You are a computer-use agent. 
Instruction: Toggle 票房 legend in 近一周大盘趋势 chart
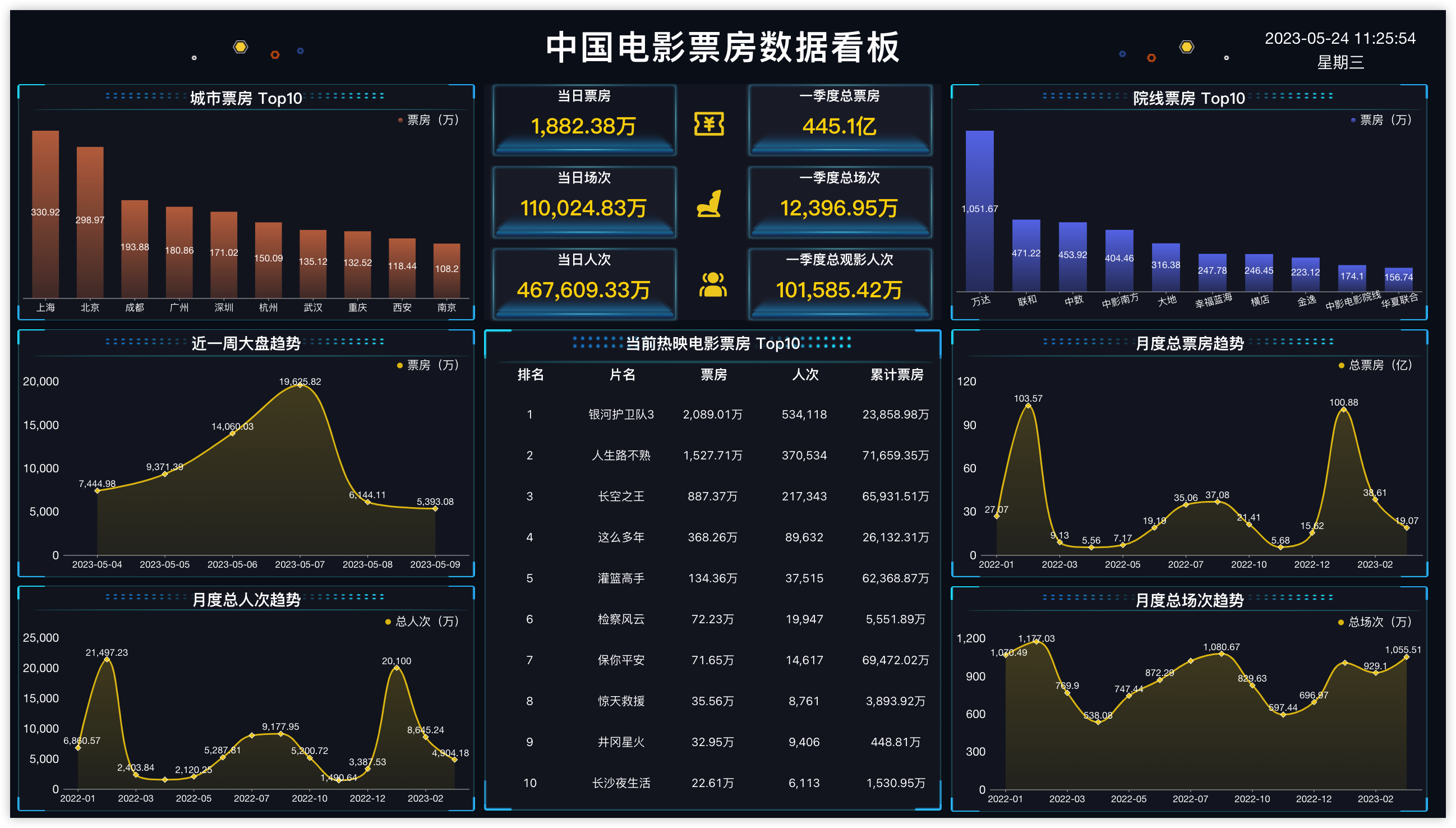[427, 365]
